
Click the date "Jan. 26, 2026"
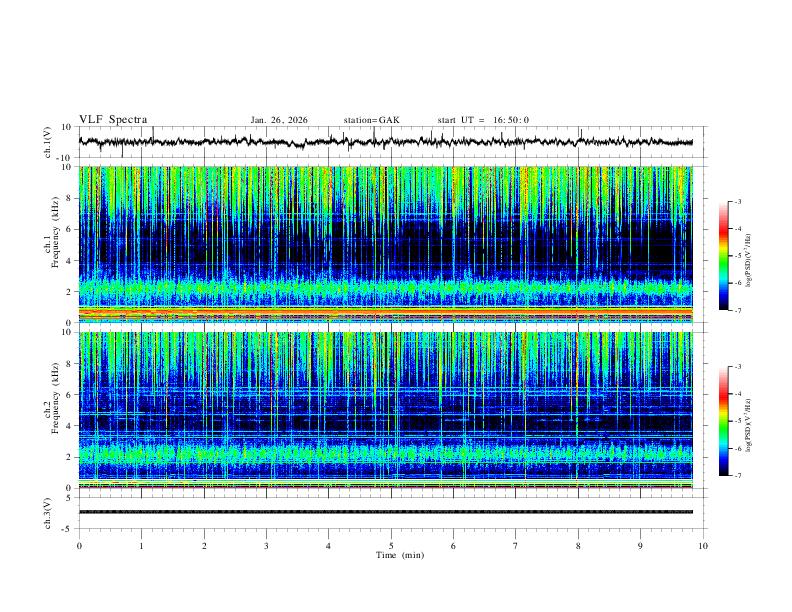(x=279, y=120)
